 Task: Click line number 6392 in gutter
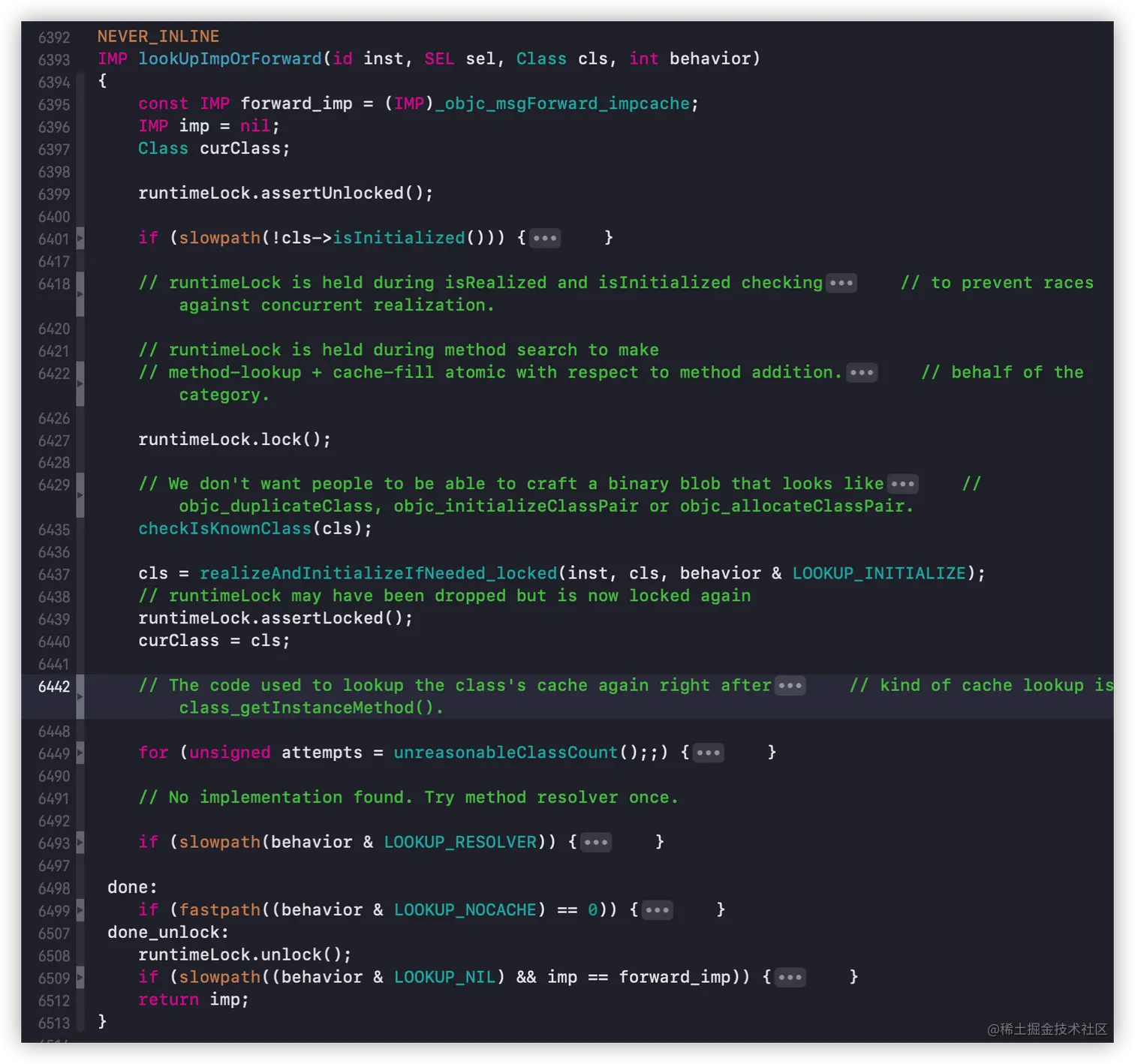[x=54, y=38]
